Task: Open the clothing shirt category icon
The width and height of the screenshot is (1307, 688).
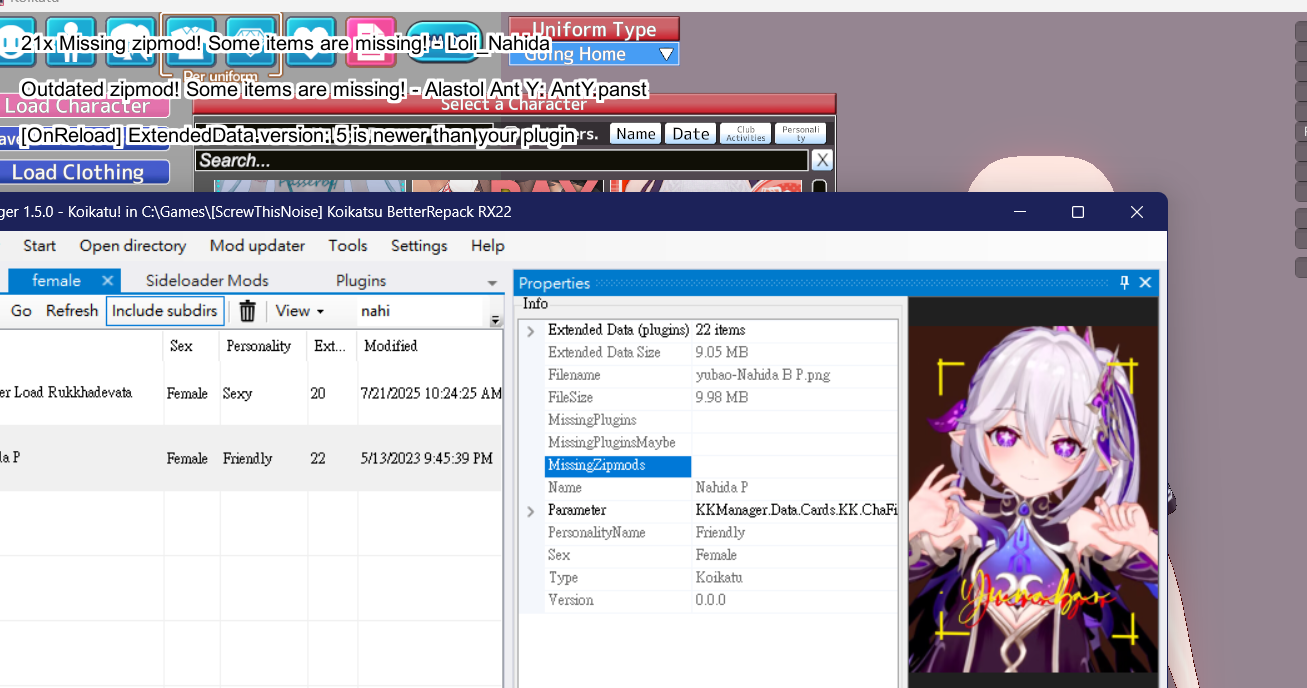Action: [191, 42]
